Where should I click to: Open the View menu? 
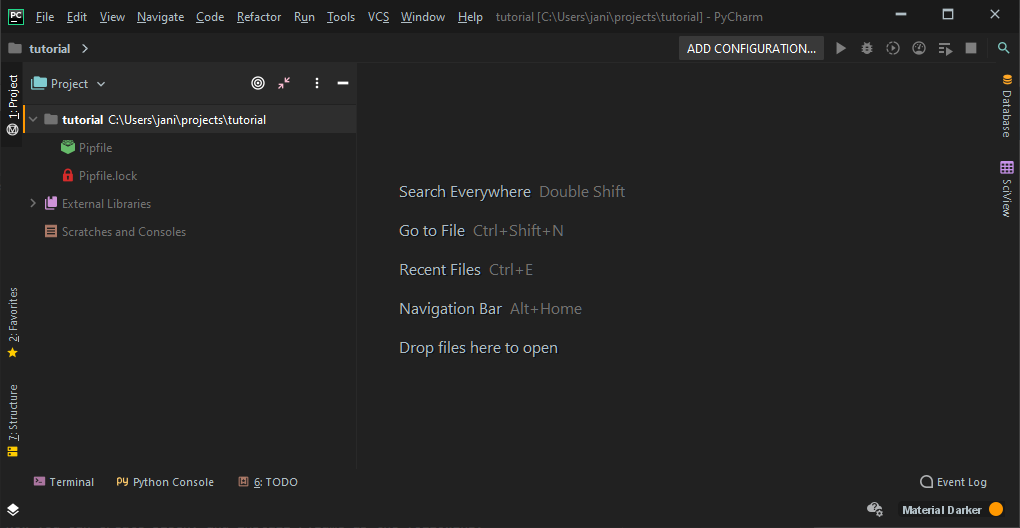pos(112,17)
